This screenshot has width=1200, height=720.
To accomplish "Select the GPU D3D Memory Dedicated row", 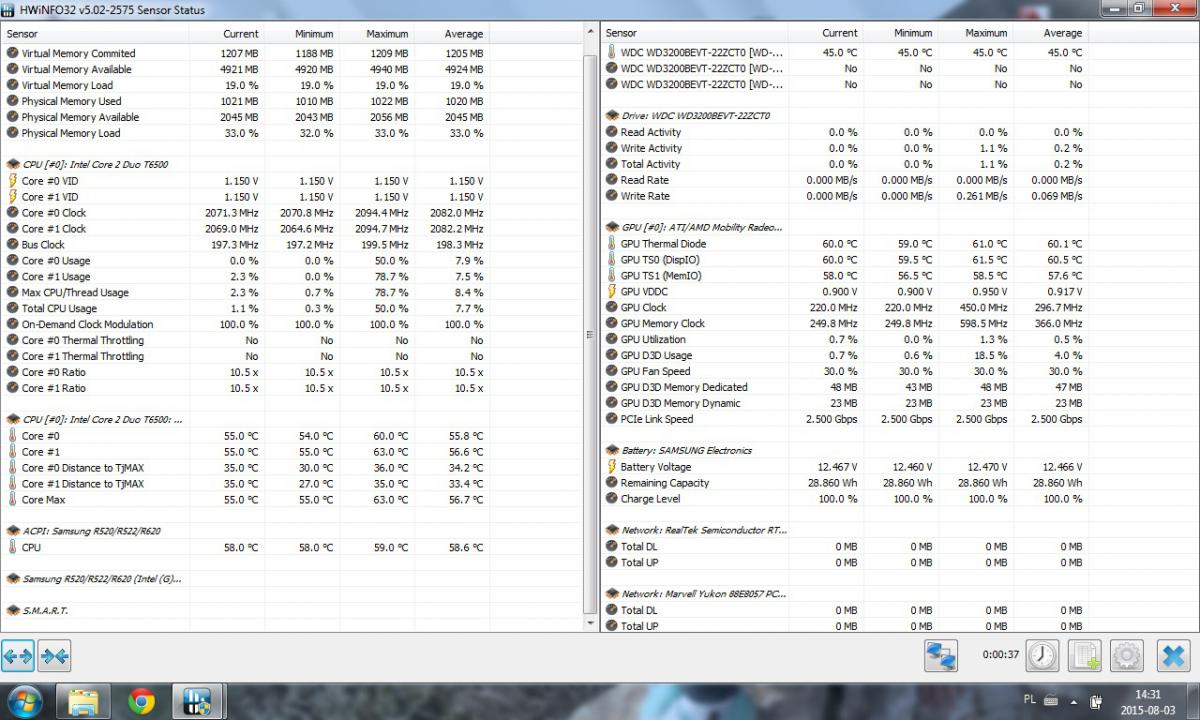I will click(x=845, y=388).
